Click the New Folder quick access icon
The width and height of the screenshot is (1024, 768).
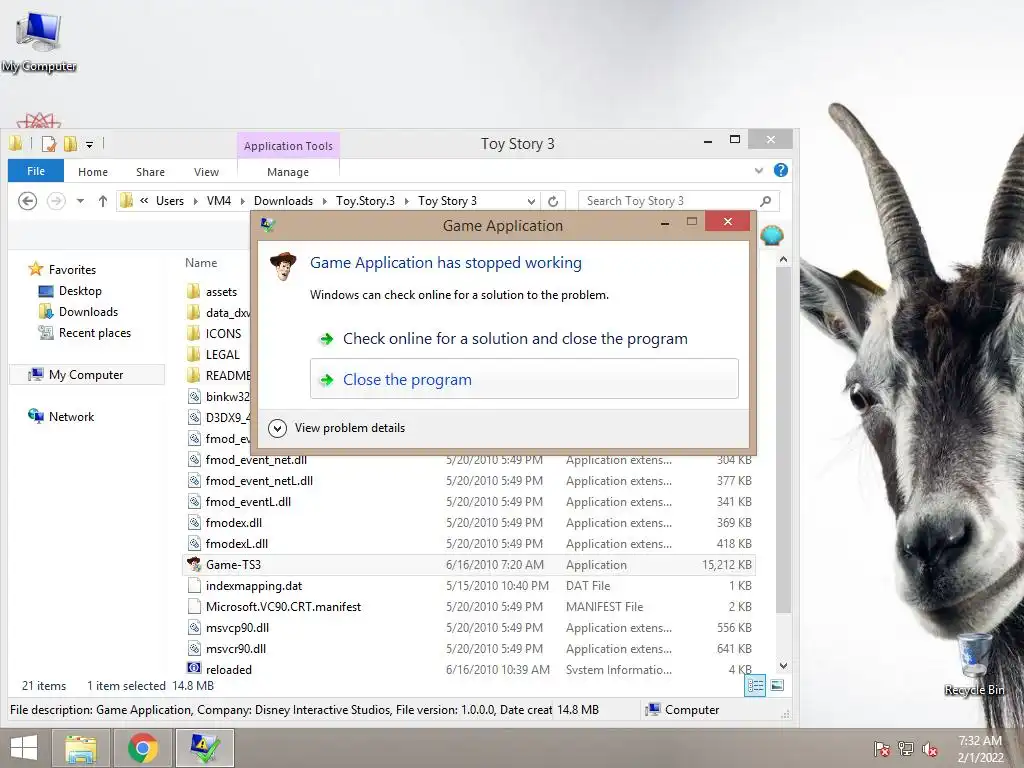click(70, 143)
